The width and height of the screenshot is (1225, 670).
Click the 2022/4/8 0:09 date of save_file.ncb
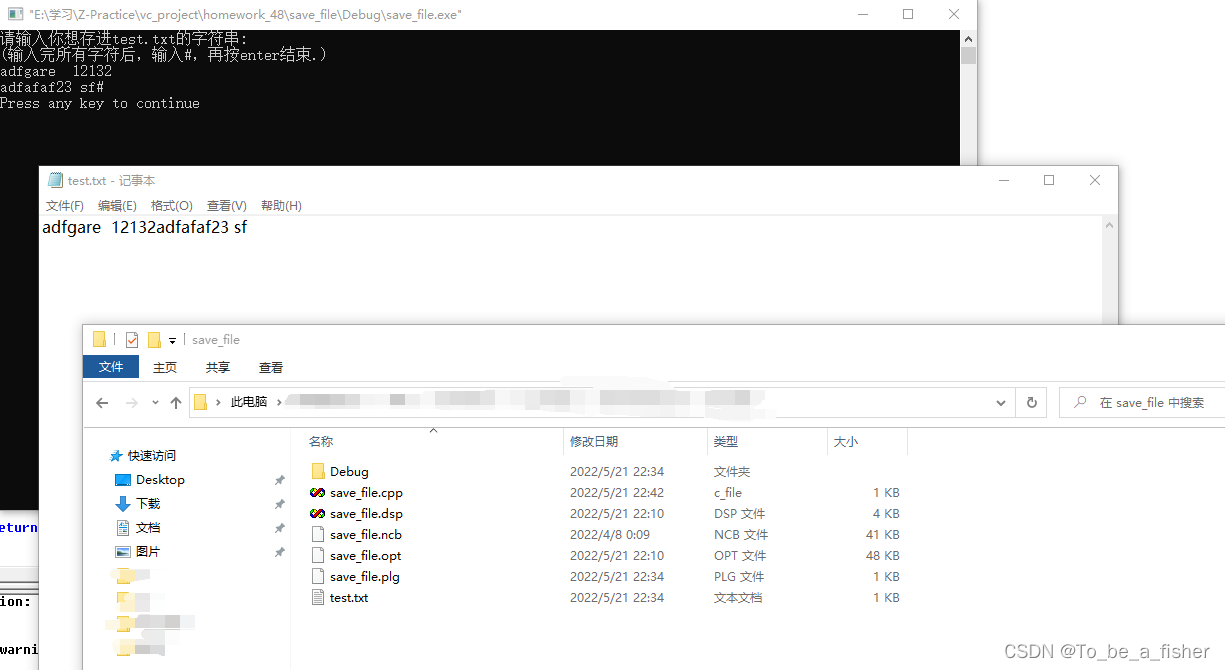(610, 534)
